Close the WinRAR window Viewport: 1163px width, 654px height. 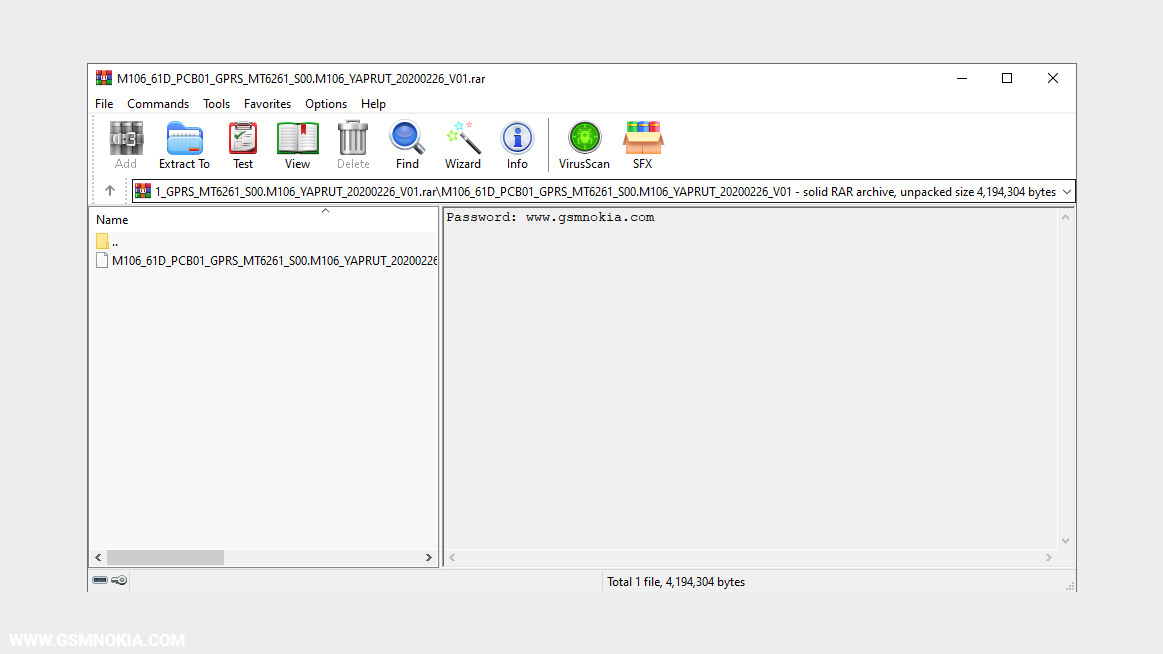coord(1052,78)
